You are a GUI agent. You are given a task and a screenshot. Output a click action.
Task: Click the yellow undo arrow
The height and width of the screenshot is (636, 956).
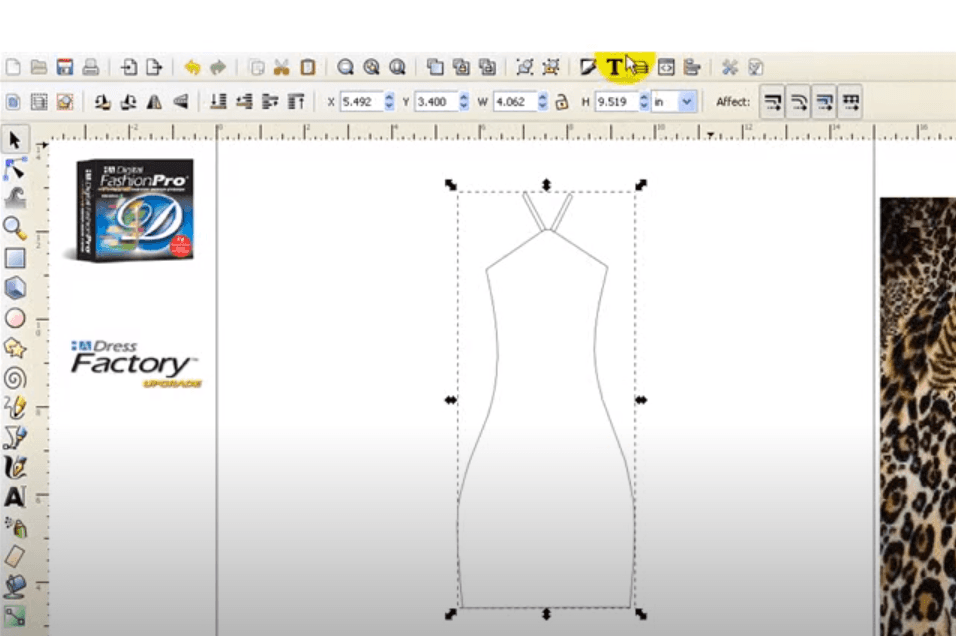[x=192, y=67]
